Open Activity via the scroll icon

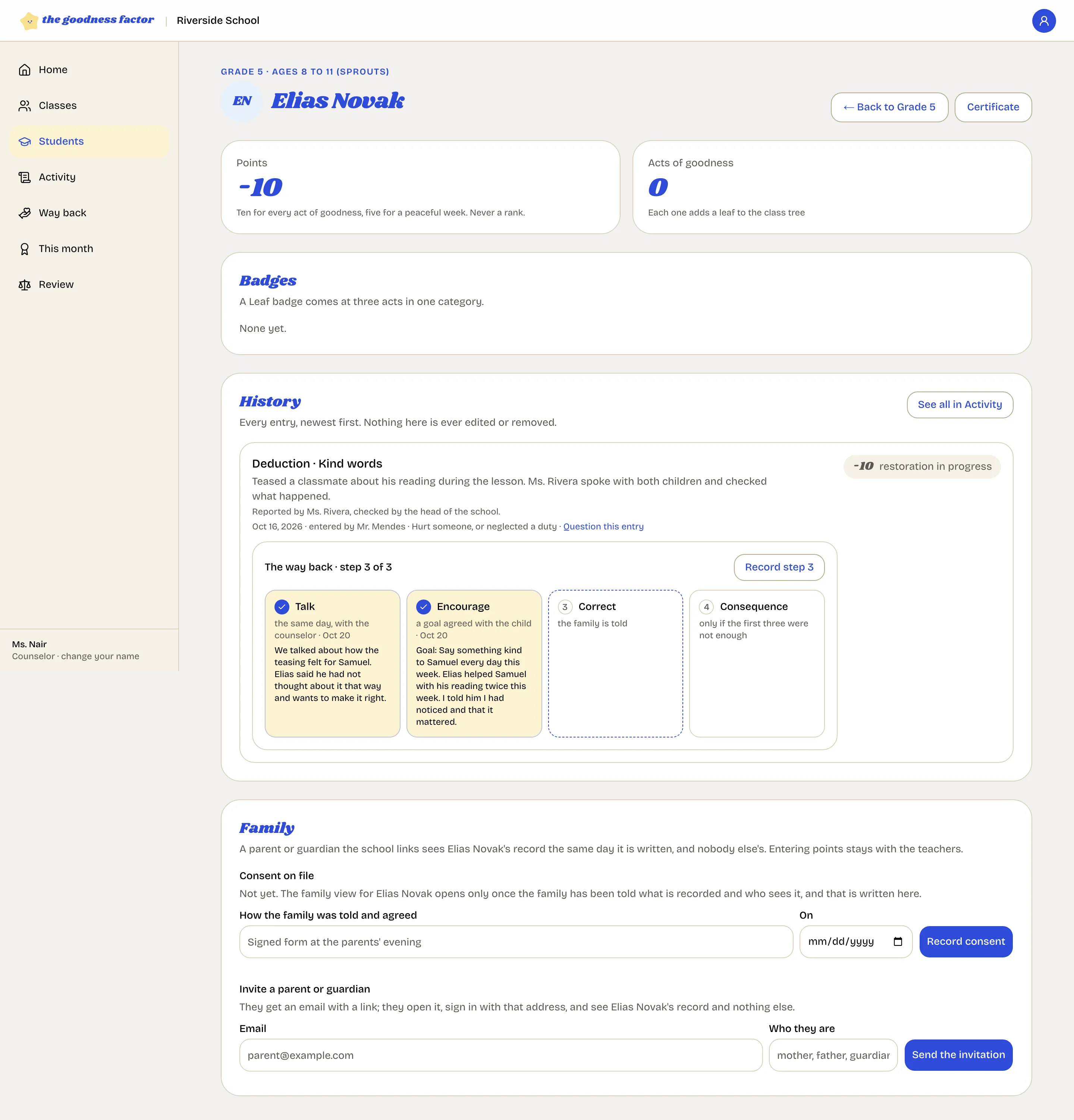[x=25, y=177]
